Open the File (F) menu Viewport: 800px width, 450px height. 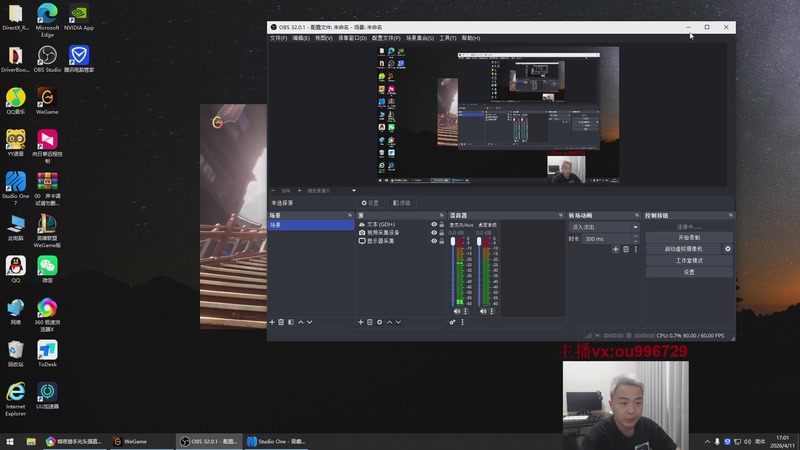(279, 38)
